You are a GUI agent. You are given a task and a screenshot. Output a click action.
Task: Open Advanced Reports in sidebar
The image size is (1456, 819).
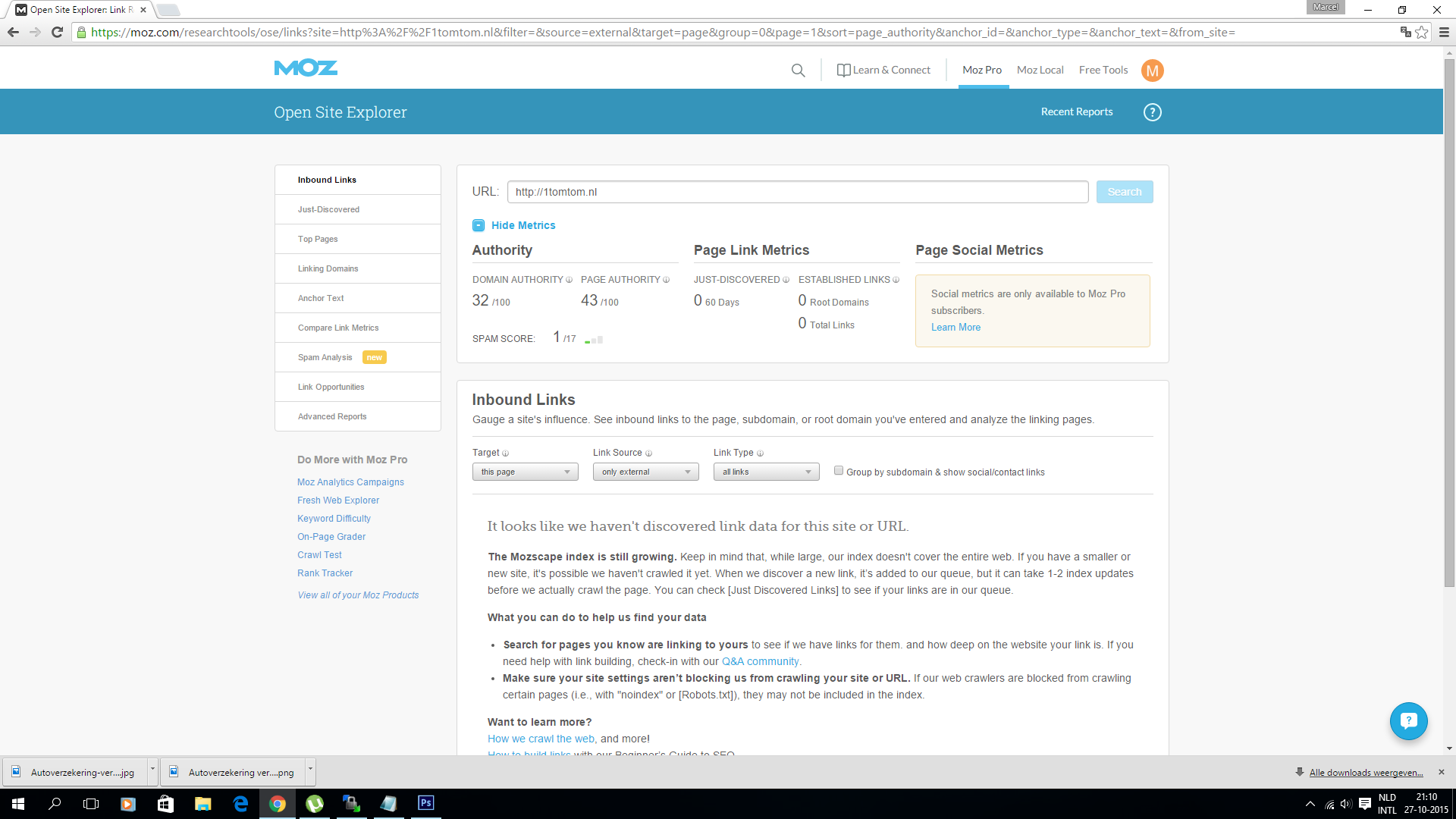click(358, 416)
